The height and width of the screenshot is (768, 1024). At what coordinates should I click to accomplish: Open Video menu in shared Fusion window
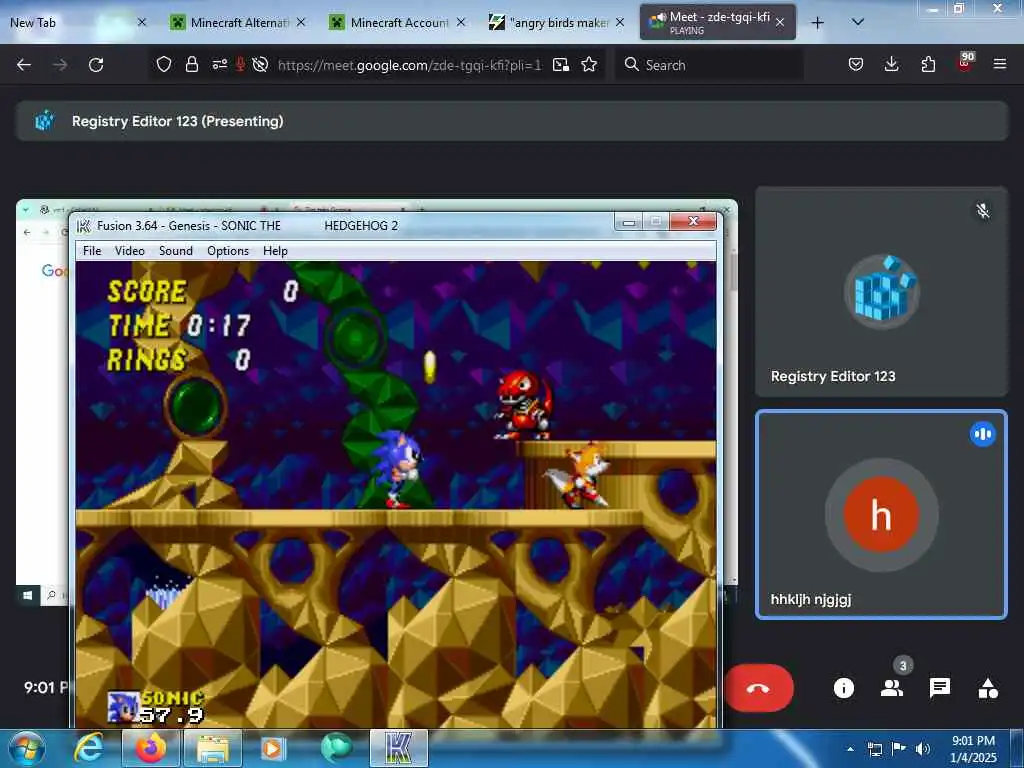(130, 251)
